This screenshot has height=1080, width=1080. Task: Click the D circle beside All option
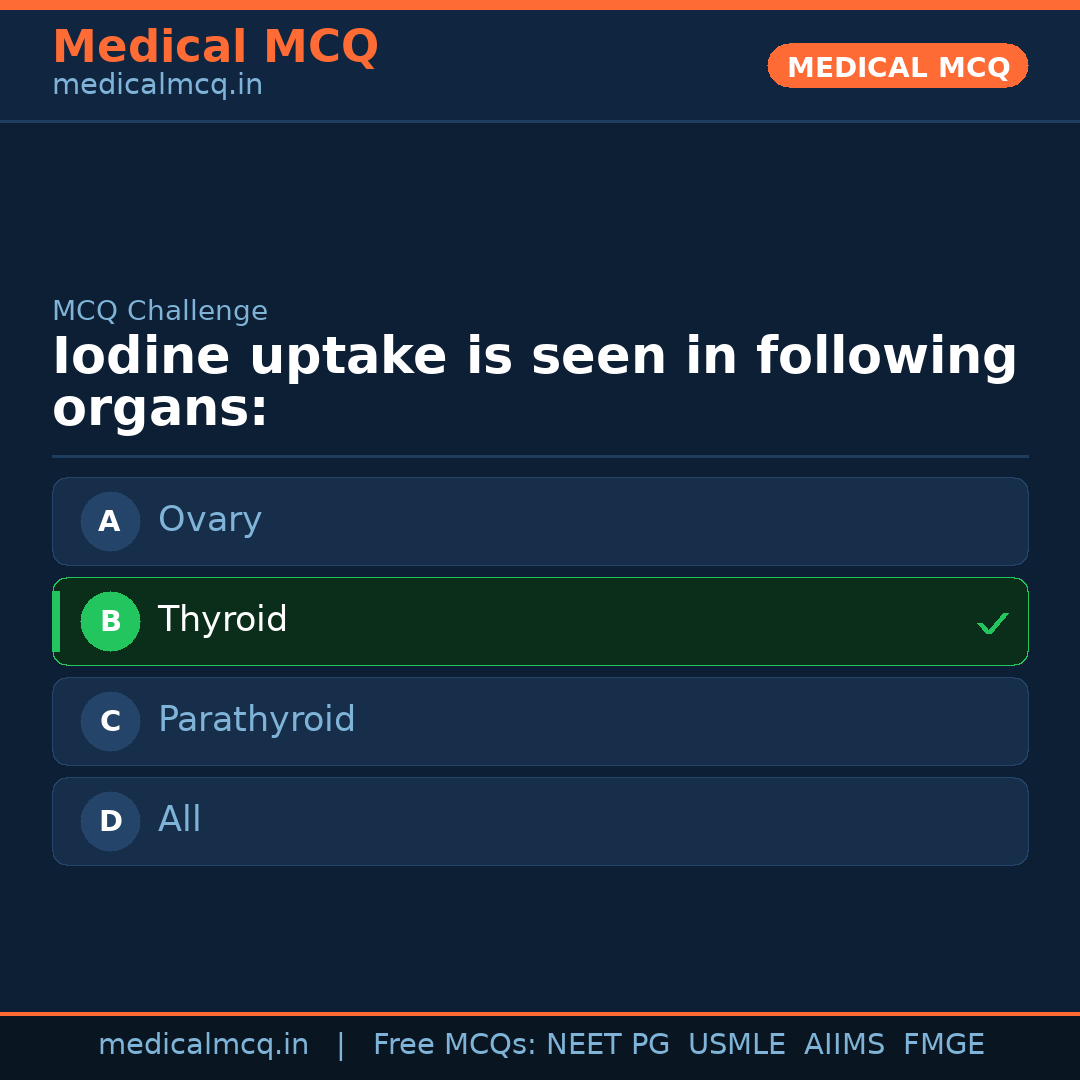tap(110, 821)
